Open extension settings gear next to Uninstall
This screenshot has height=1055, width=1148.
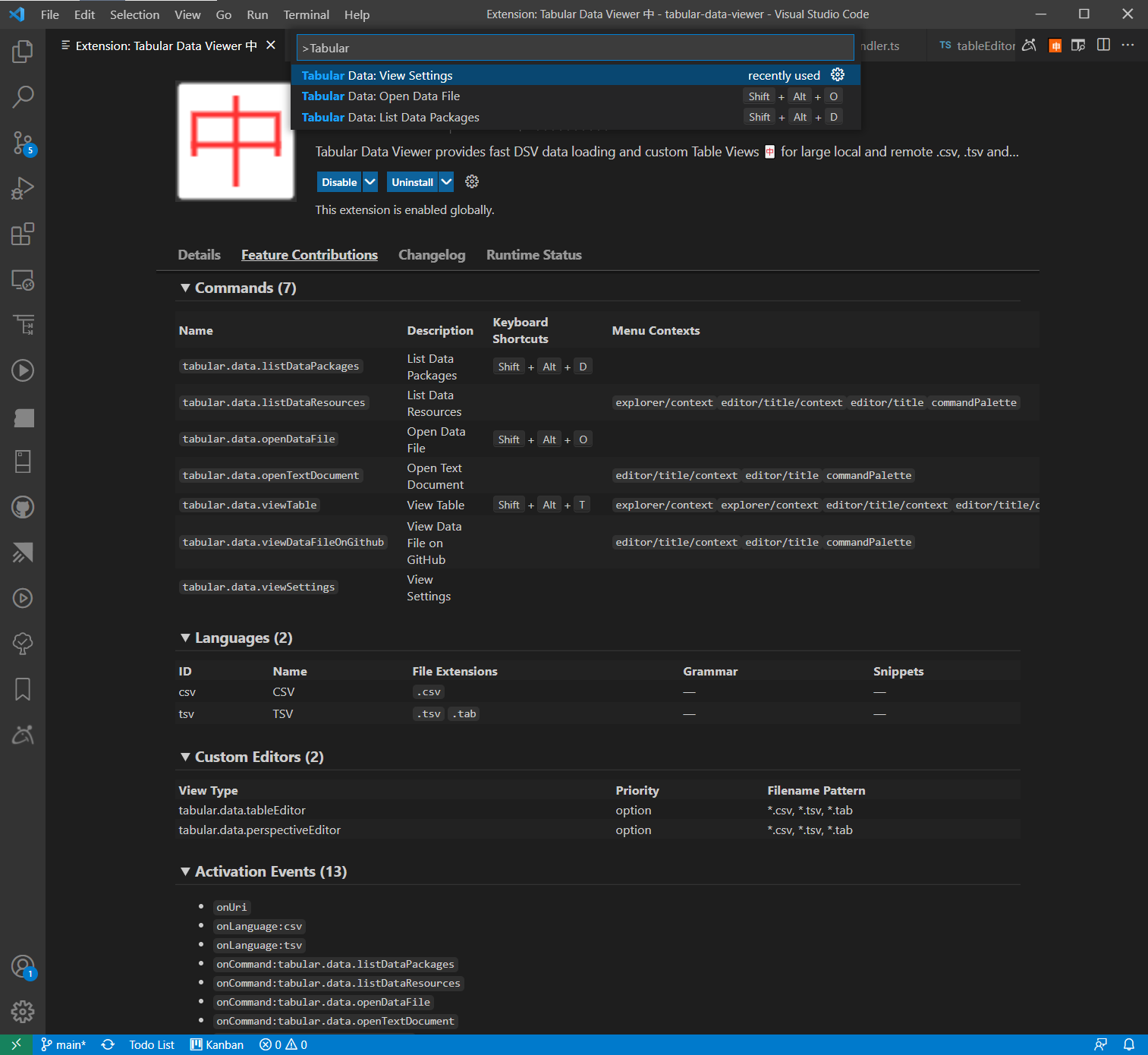pos(472,181)
